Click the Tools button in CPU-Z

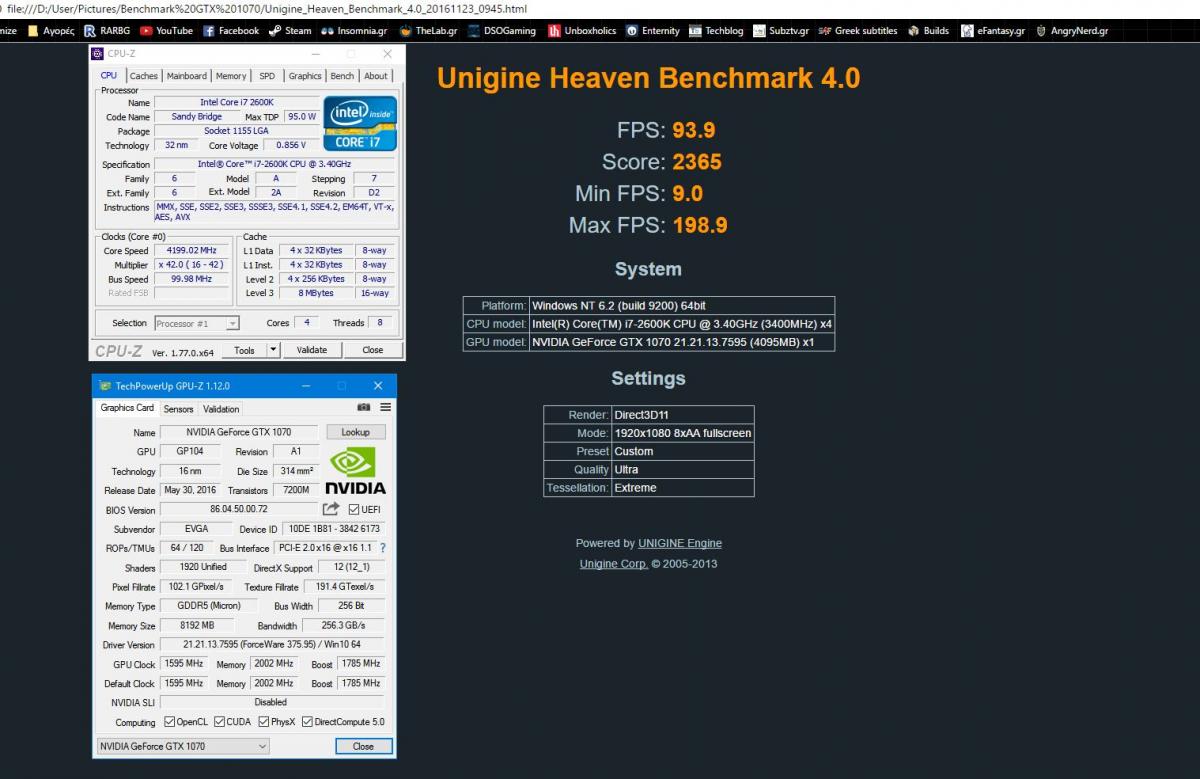point(244,350)
